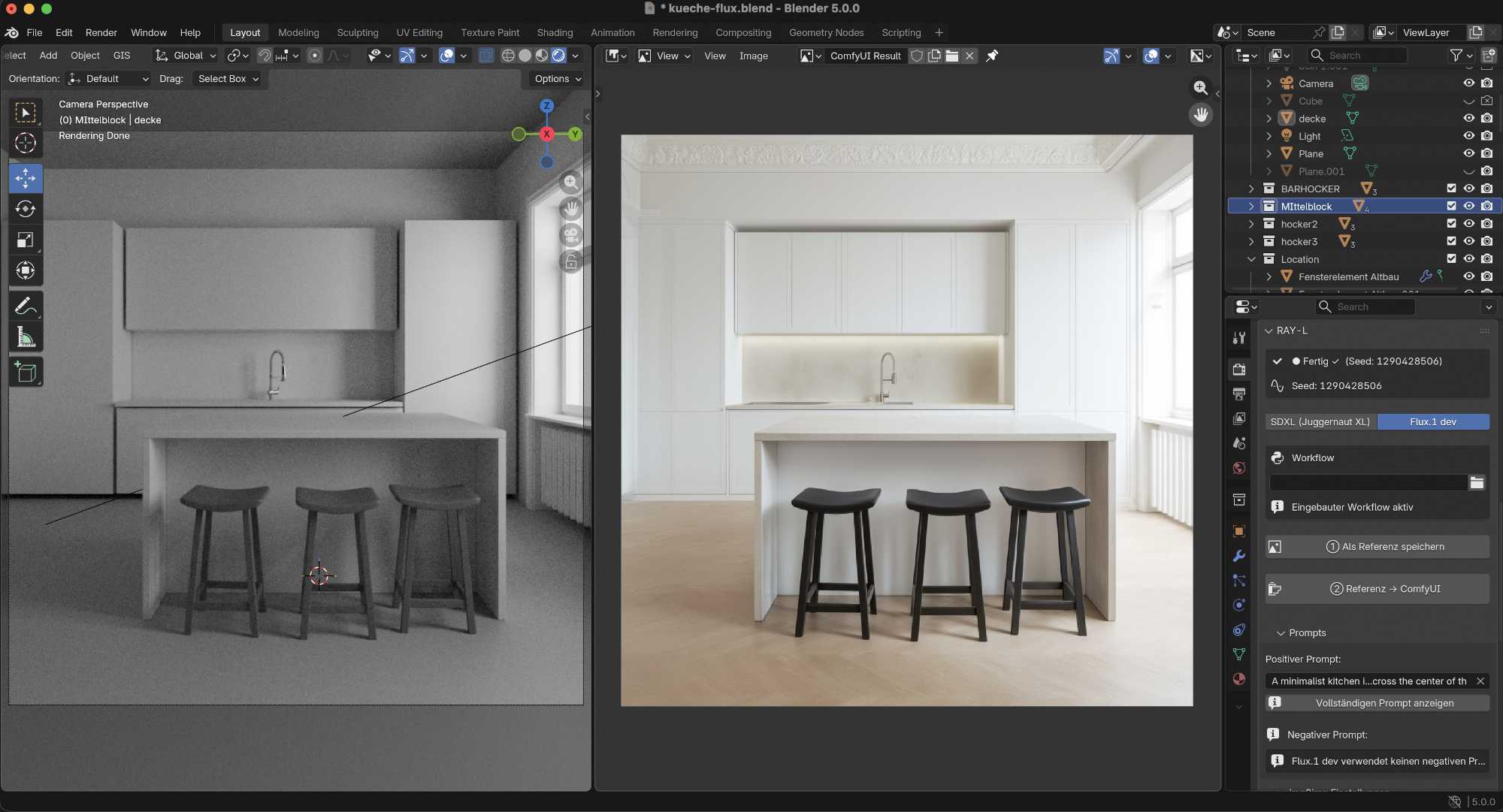Screen dimensions: 1503x812
Task: Select the Add Cube tool
Action: pyautogui.click(x=26, y=372)
